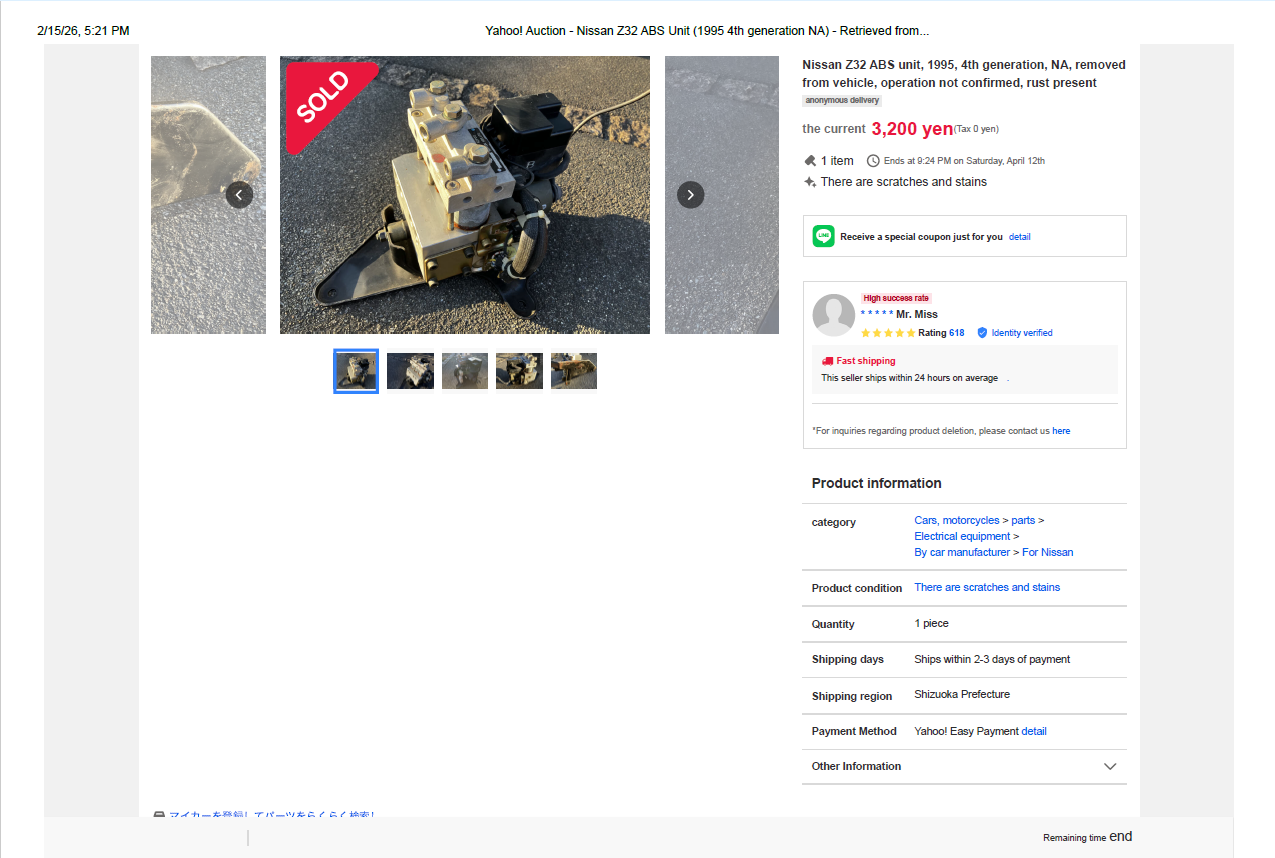The width and height of the screenshot is (1275, 858).
Task: Open the coupon detail link
Action: coord(1020,237)
